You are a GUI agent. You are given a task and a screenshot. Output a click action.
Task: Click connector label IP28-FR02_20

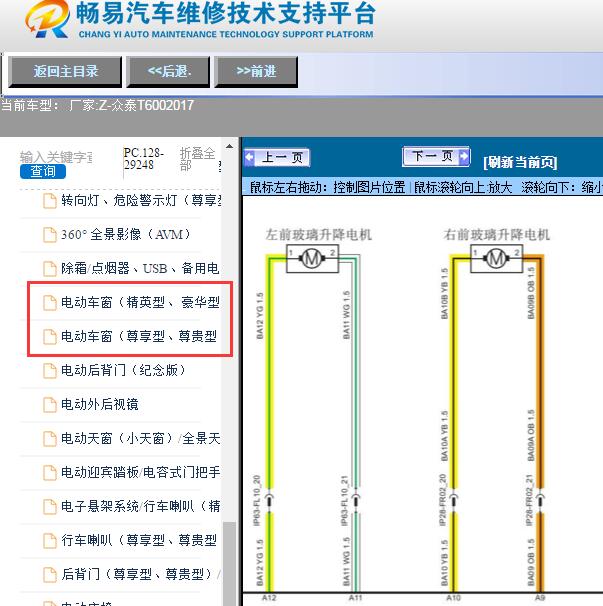443,499
